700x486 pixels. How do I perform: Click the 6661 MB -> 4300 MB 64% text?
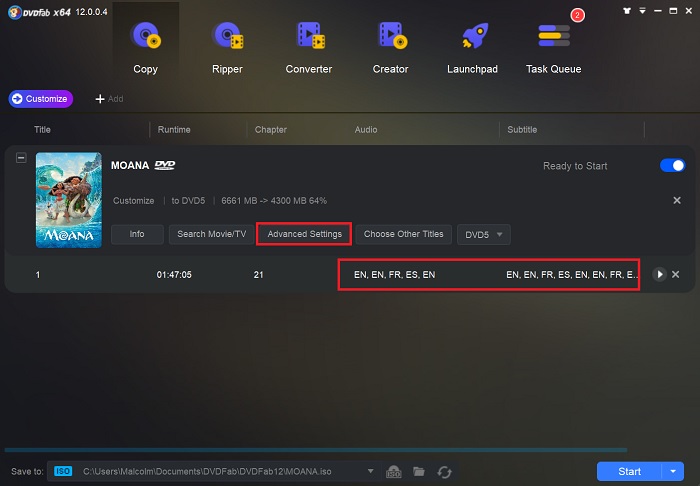274,201
